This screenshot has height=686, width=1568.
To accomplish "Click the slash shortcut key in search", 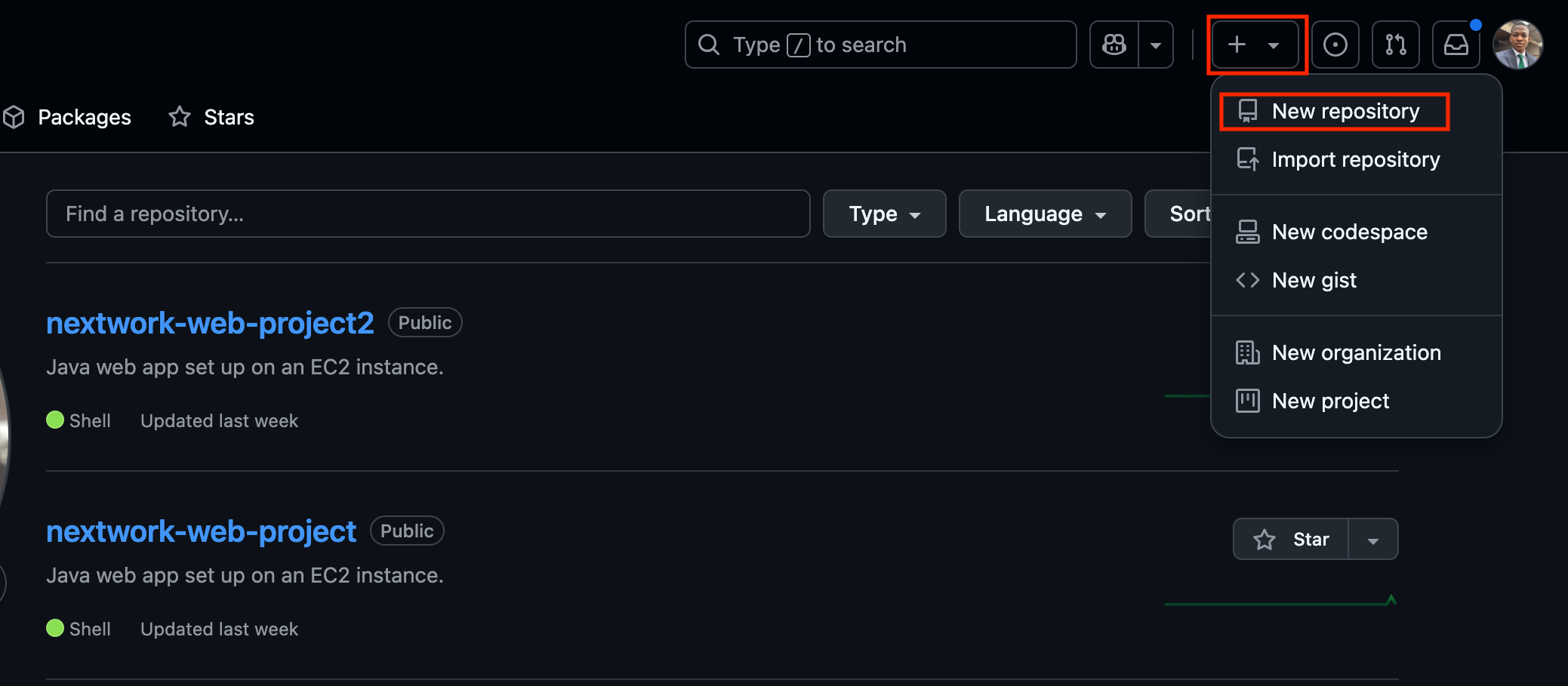I will (798, 45).
